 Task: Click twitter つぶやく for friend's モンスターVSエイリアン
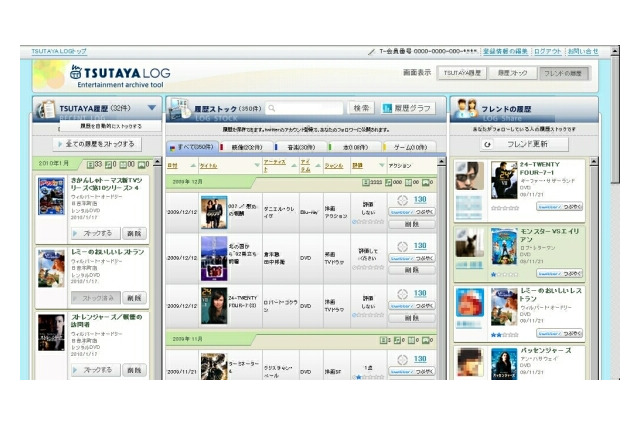[560, 274]
